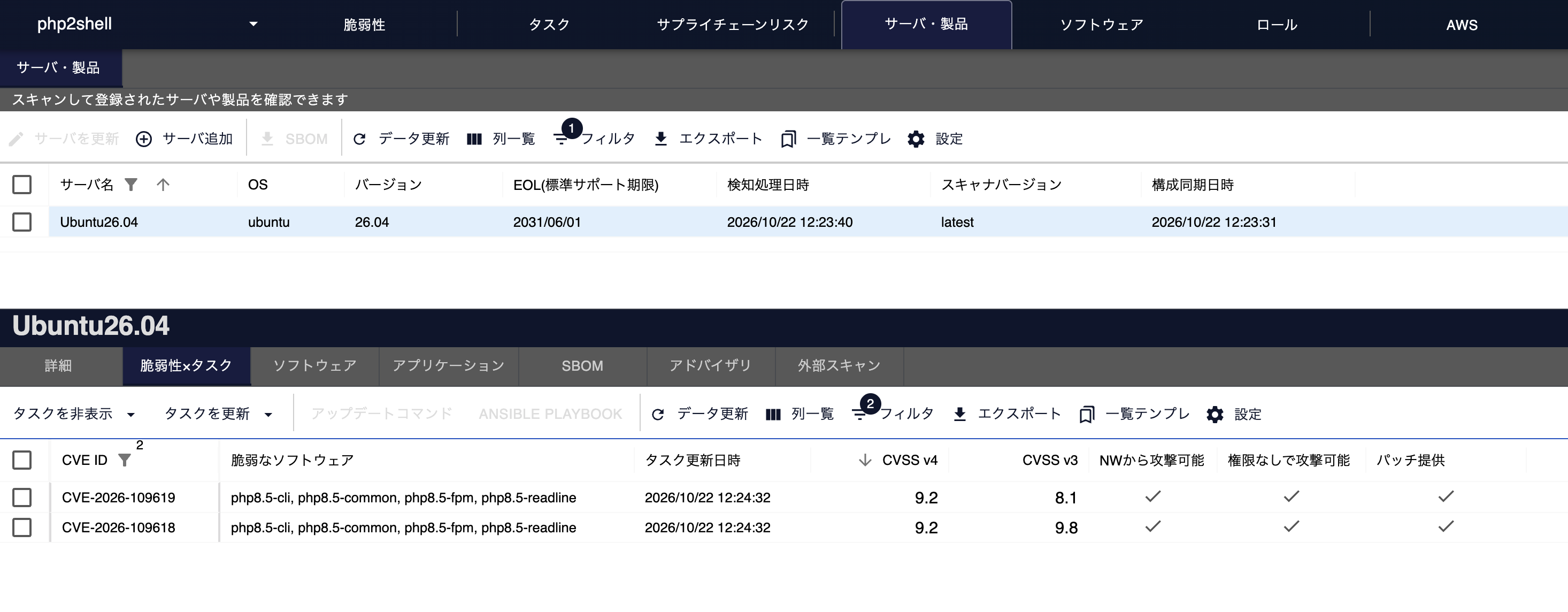Screen dimensions: 1568x612
Task: Open the gear 設定 icon in vulnerability toolbar
Action: 1215,414
